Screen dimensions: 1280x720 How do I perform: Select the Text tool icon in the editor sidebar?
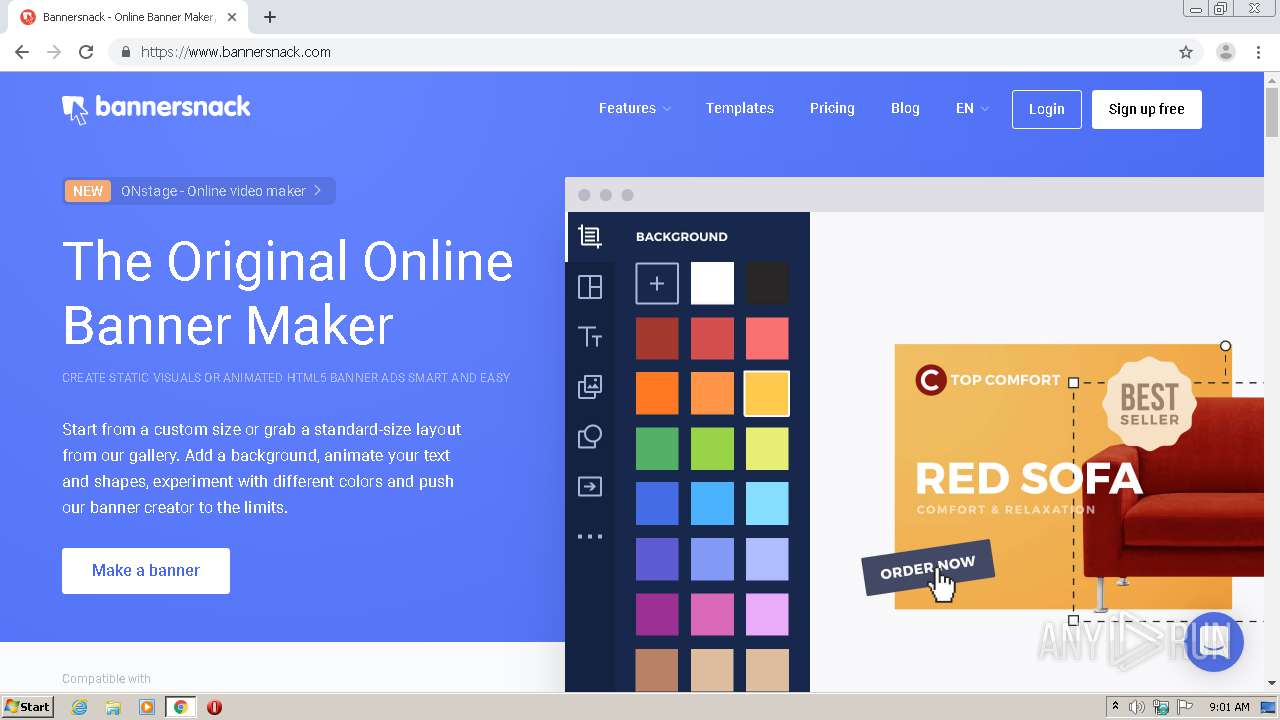(x=590, y=337)
